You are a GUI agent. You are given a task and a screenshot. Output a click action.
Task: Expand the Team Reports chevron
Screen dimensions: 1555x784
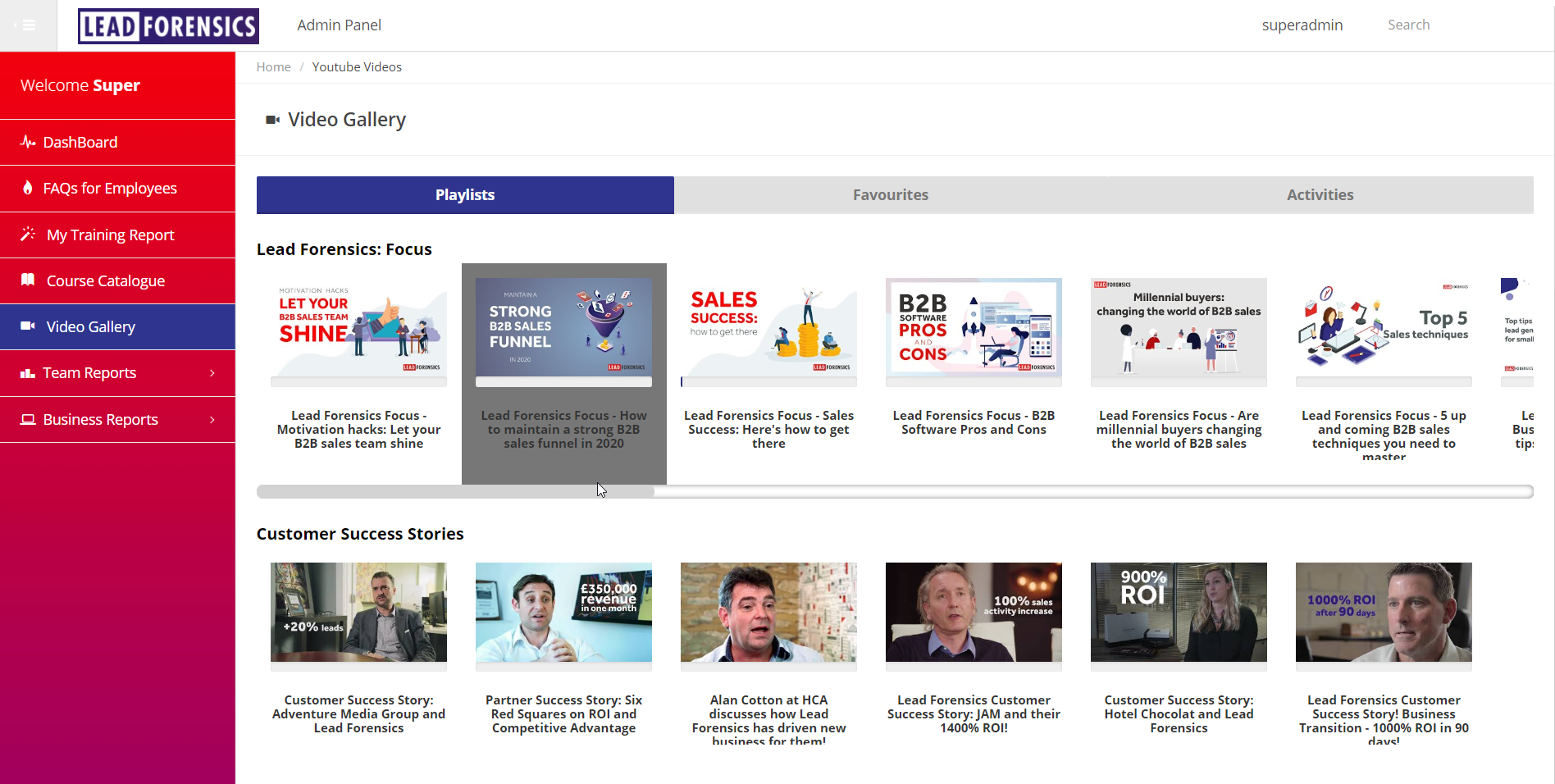[x=212, y=373]
